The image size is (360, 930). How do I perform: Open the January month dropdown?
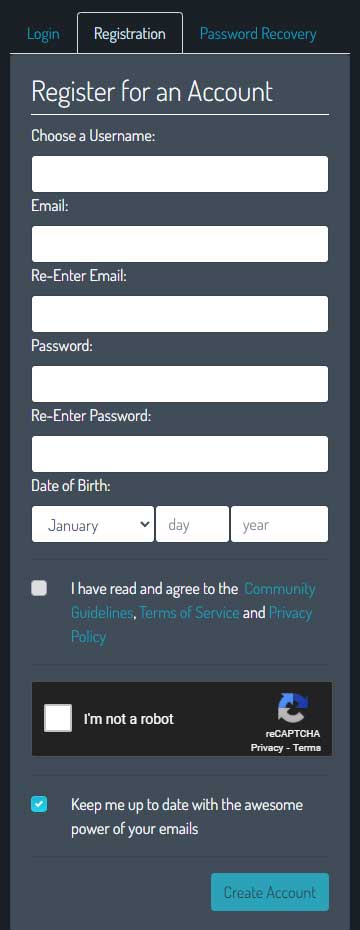click(x=93, y=524)
